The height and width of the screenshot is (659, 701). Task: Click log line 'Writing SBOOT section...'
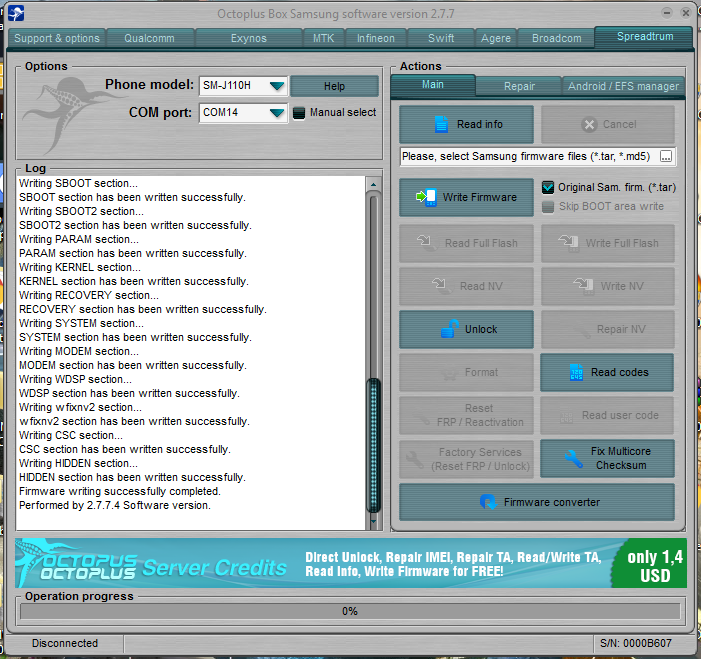(x=78, y=183)
